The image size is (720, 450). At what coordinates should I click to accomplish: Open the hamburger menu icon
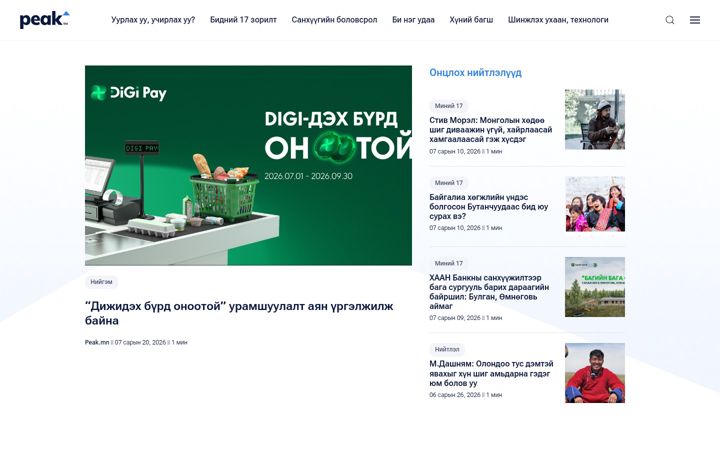coord(695,20)
